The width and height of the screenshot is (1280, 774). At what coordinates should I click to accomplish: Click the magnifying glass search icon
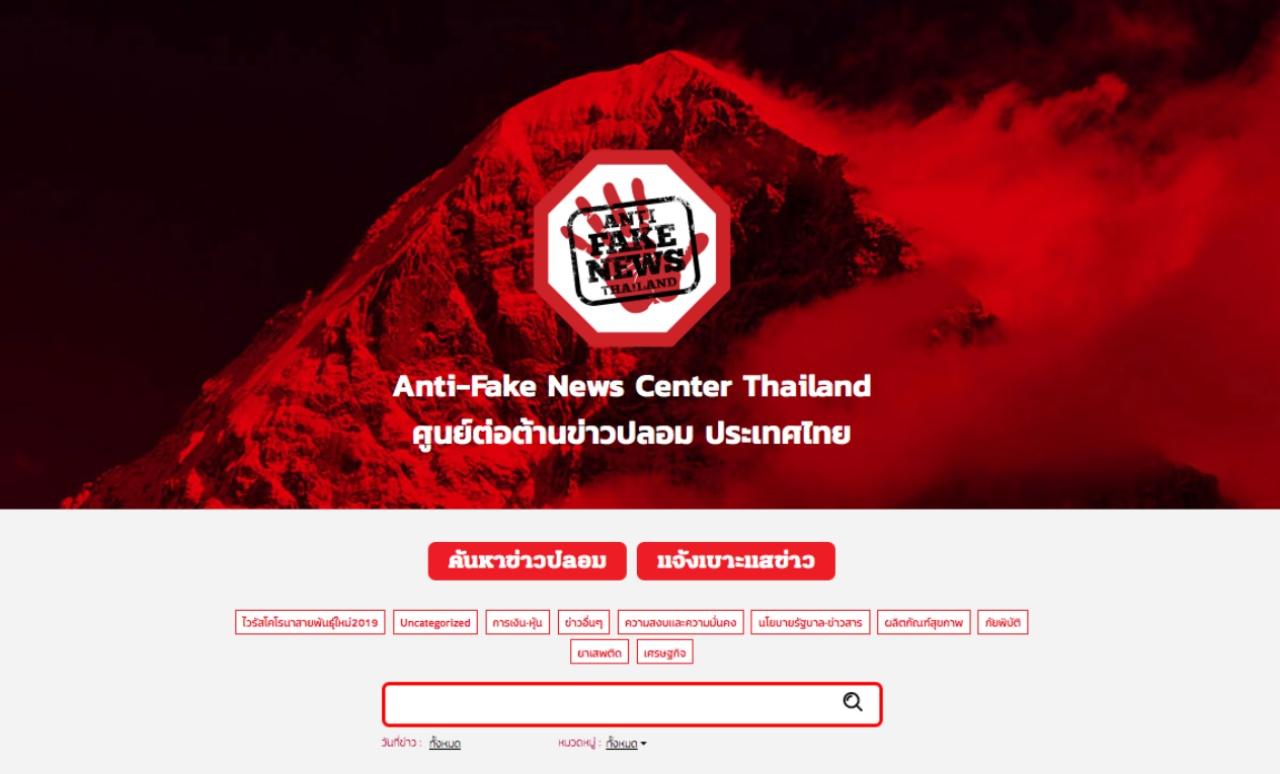pos(852,702)
